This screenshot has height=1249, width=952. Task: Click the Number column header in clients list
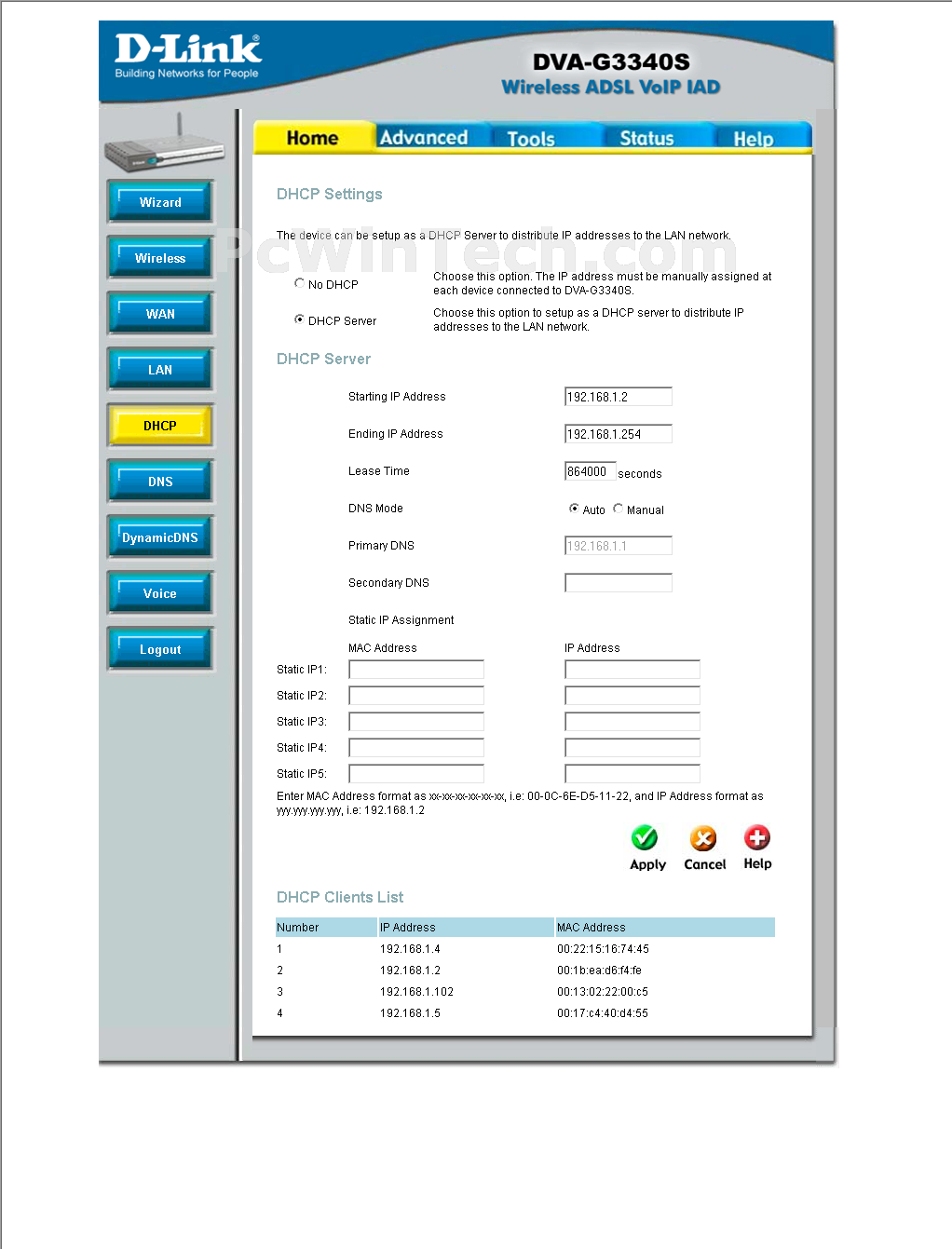coord(326,928)
